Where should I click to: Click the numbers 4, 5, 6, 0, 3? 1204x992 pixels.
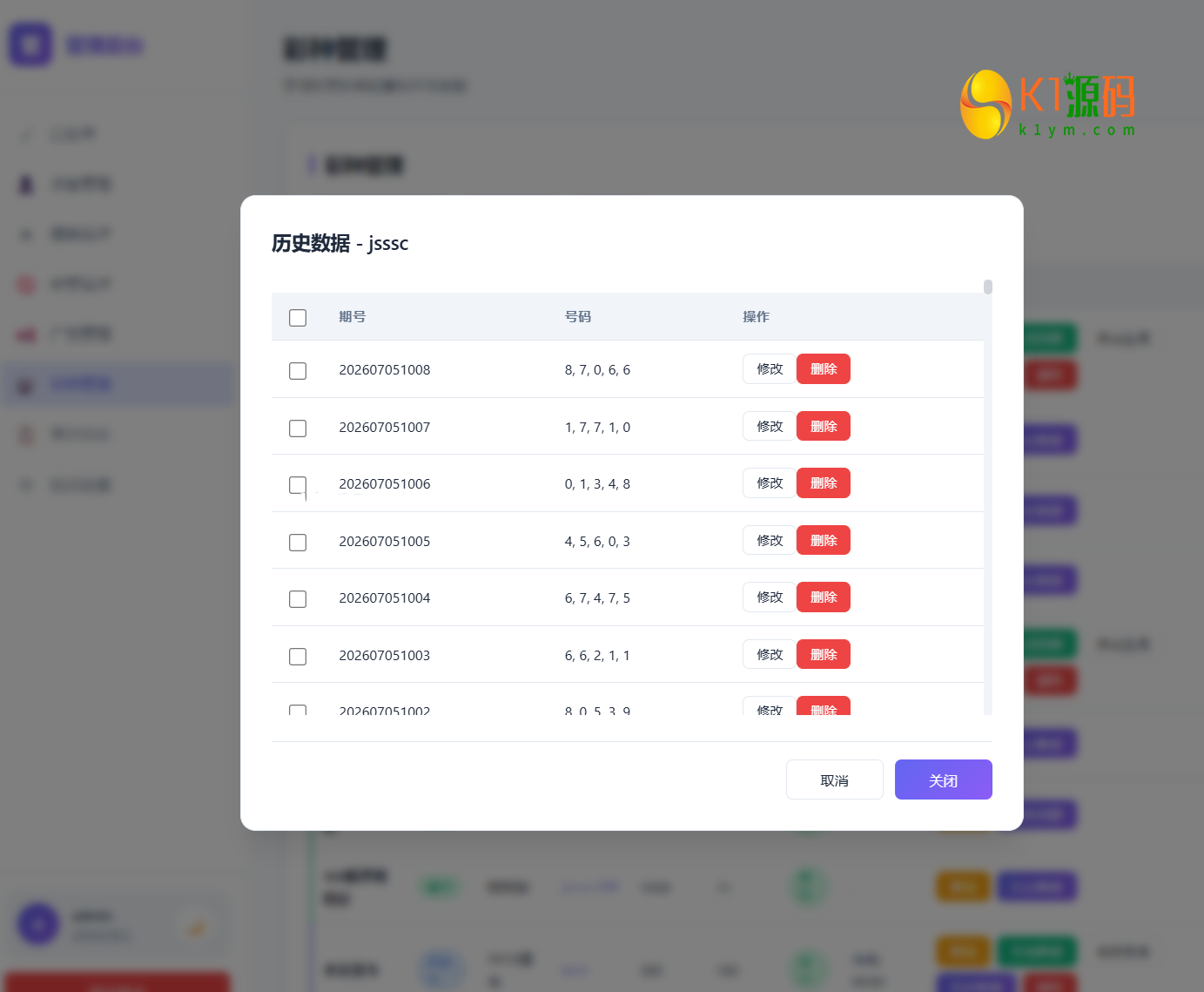tap(597, 542)
